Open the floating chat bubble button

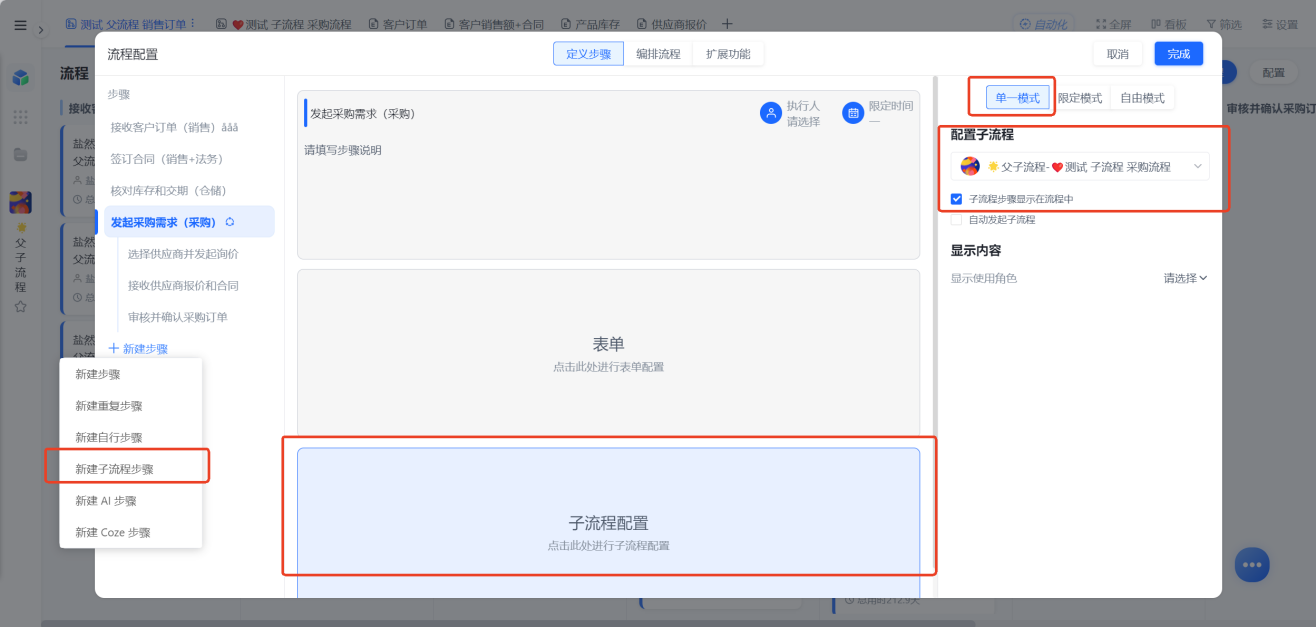tap(1251, 564)
